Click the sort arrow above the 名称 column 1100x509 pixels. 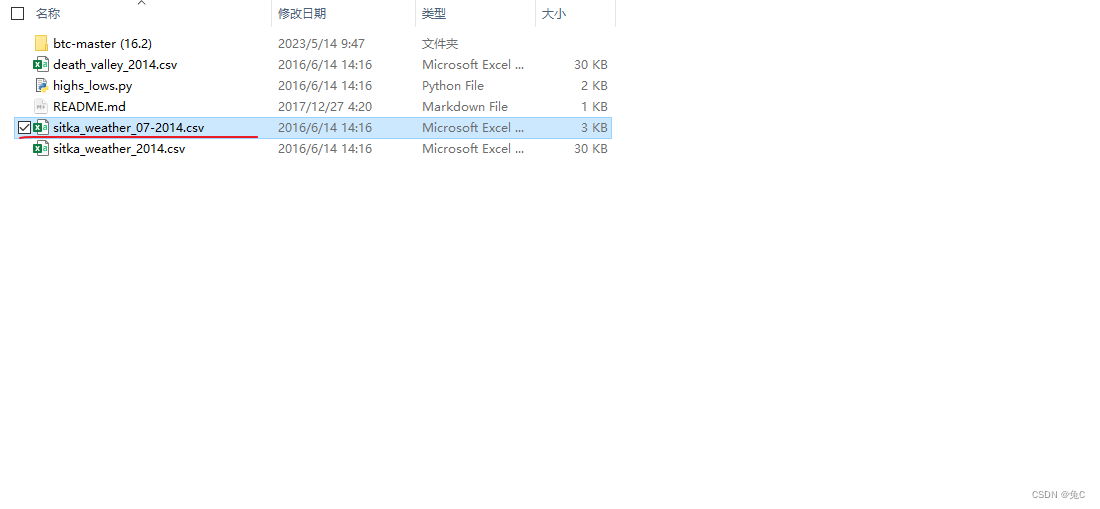(x=142, y=3)
